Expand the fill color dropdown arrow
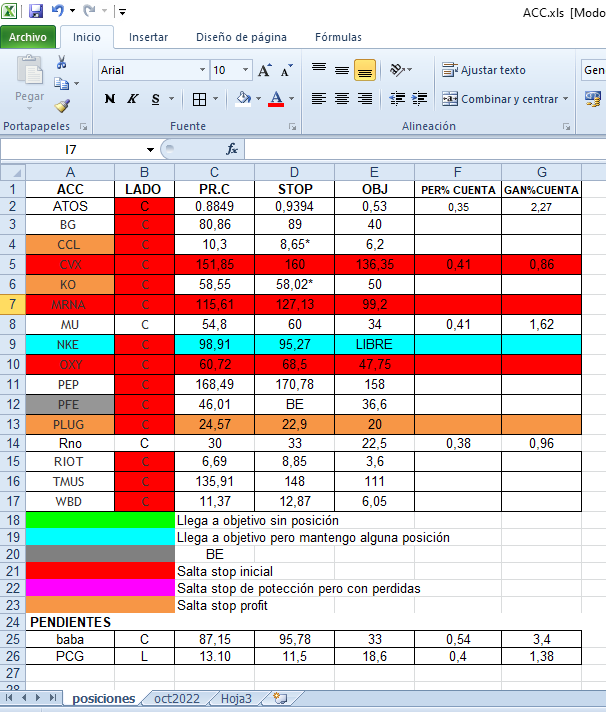The width and height of the screenshot is (606, 712). click(x=258, y=99)
